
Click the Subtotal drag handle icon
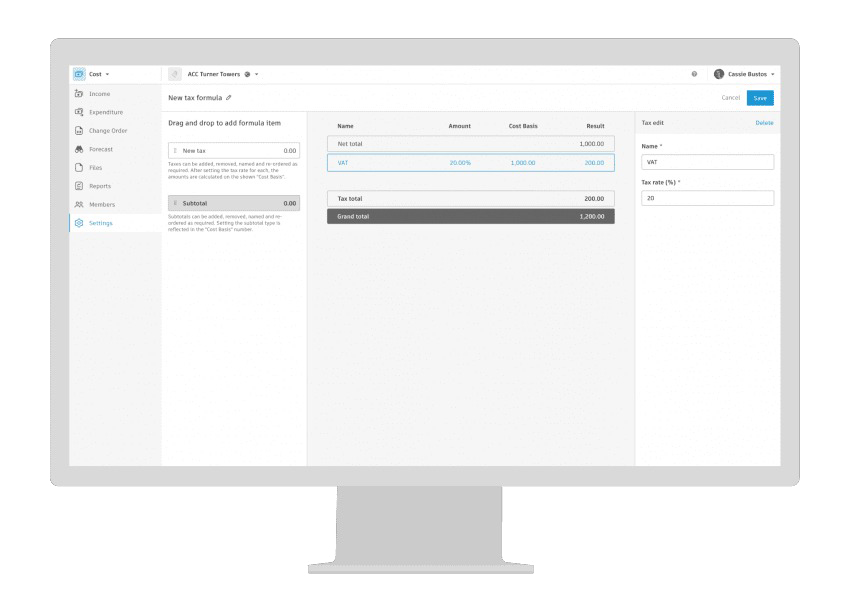click(x=175, y=203)
